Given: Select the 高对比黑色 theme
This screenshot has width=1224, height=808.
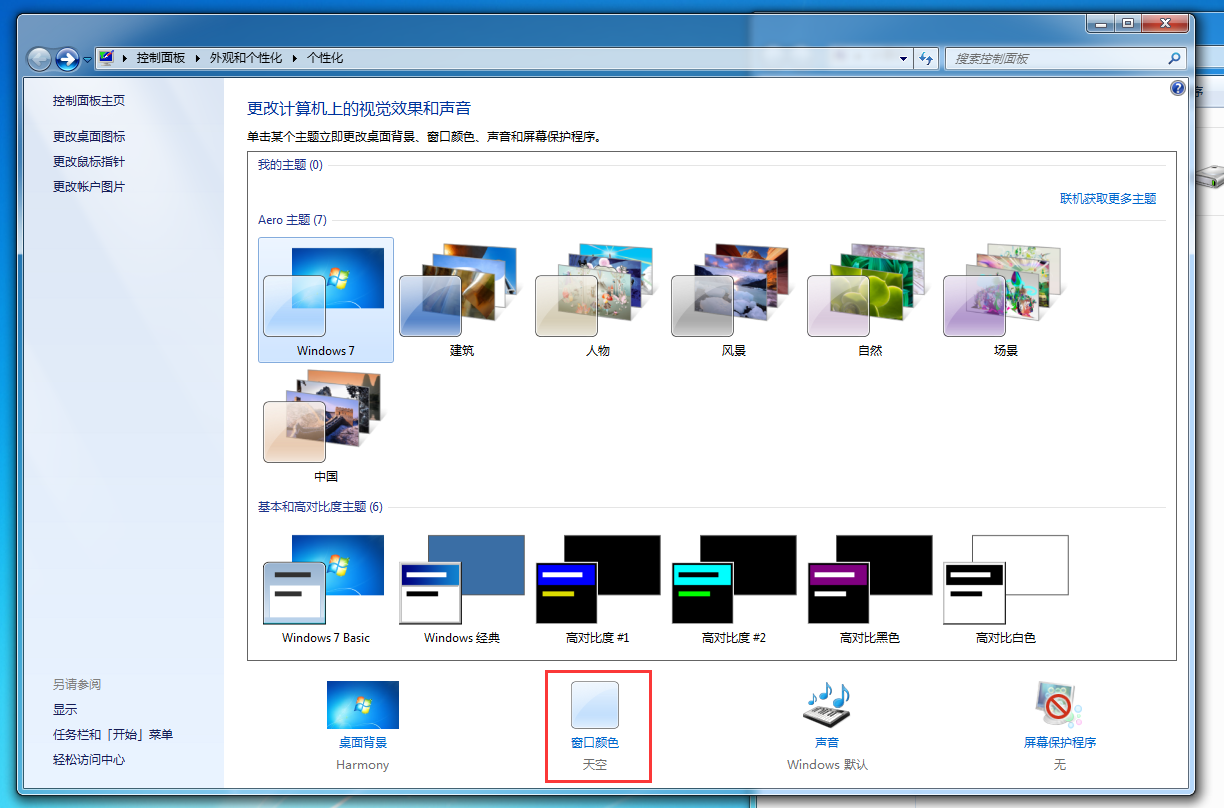Looking at the screenshot, I should tap(869, 588).
